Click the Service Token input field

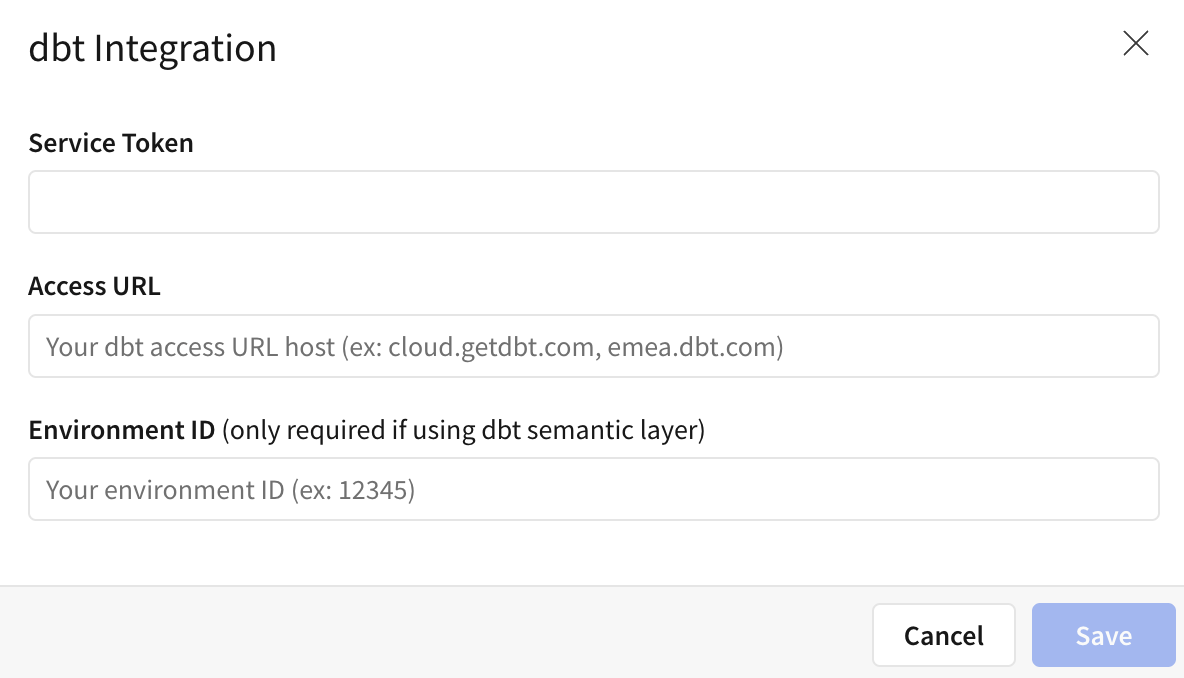593,202
